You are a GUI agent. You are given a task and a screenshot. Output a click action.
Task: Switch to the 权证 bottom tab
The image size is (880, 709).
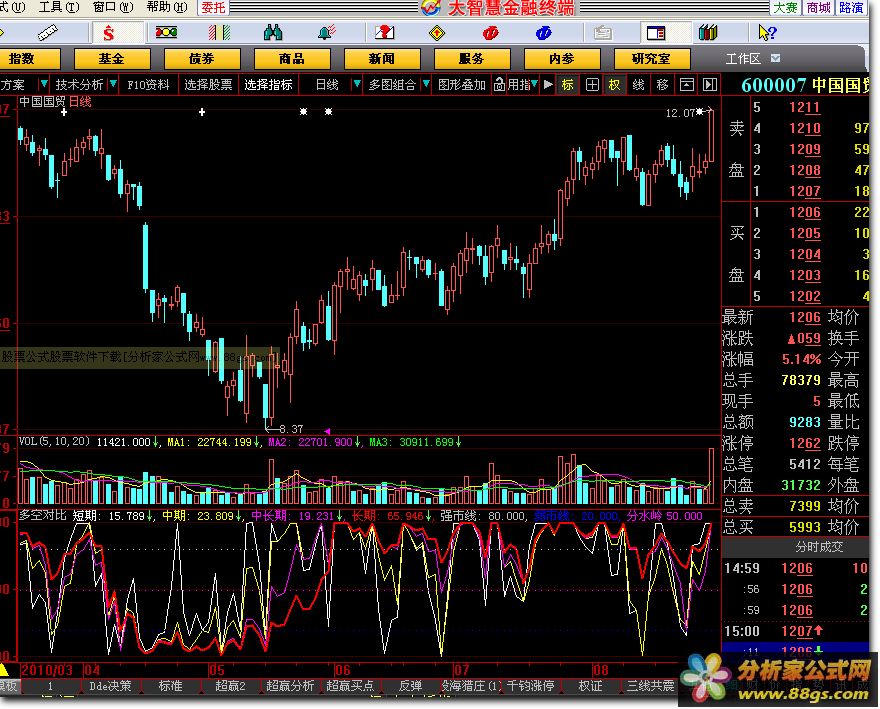[590, 685]
